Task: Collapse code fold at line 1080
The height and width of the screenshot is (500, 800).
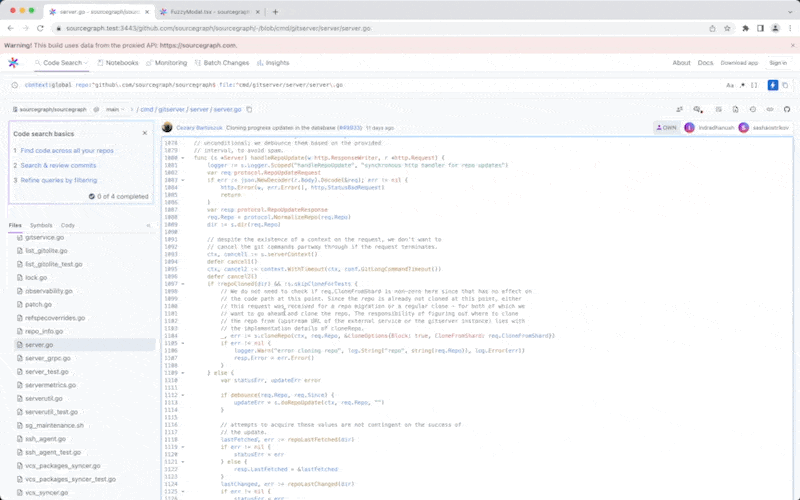Action: tap(183, 158)
